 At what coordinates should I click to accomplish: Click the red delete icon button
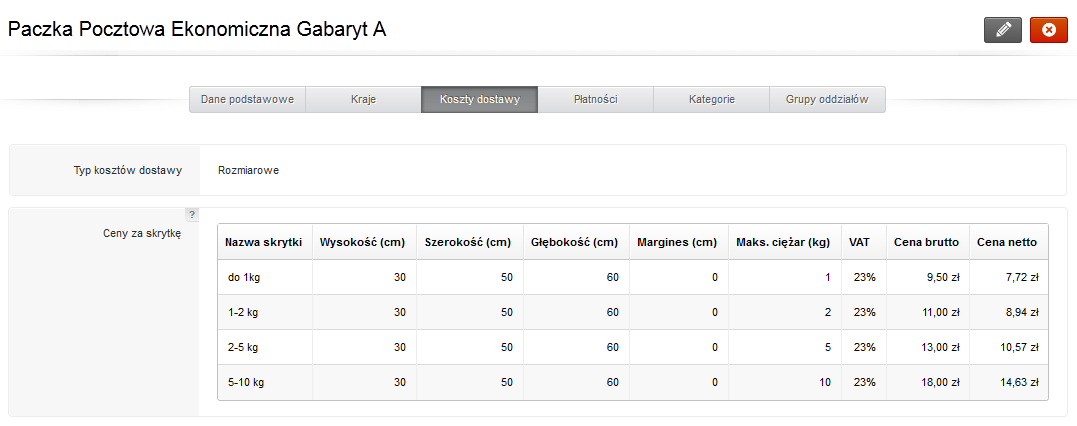tap(1049, 30)
